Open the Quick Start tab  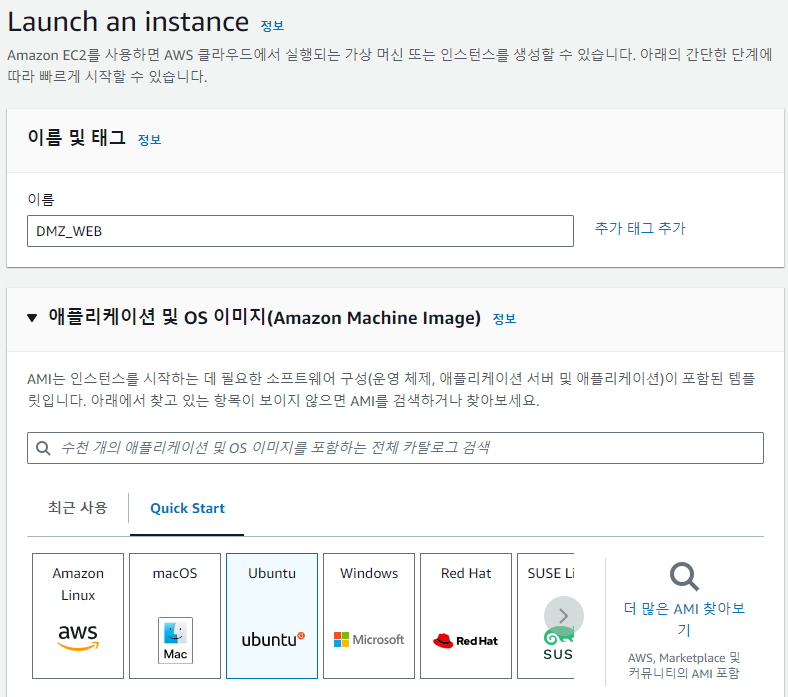[x=187, y=508]
